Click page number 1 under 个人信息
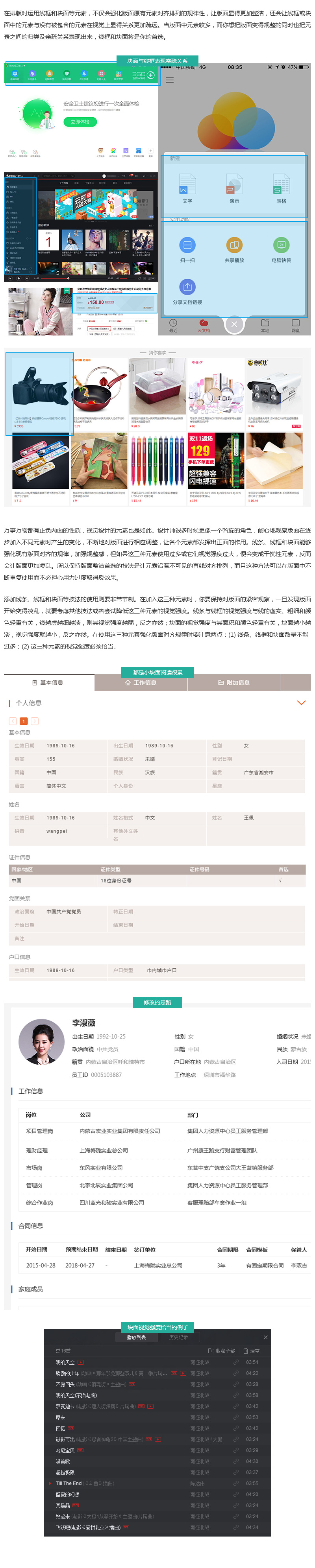The width and height of the screenshot is (315, 1568). (x=24, y=721)
